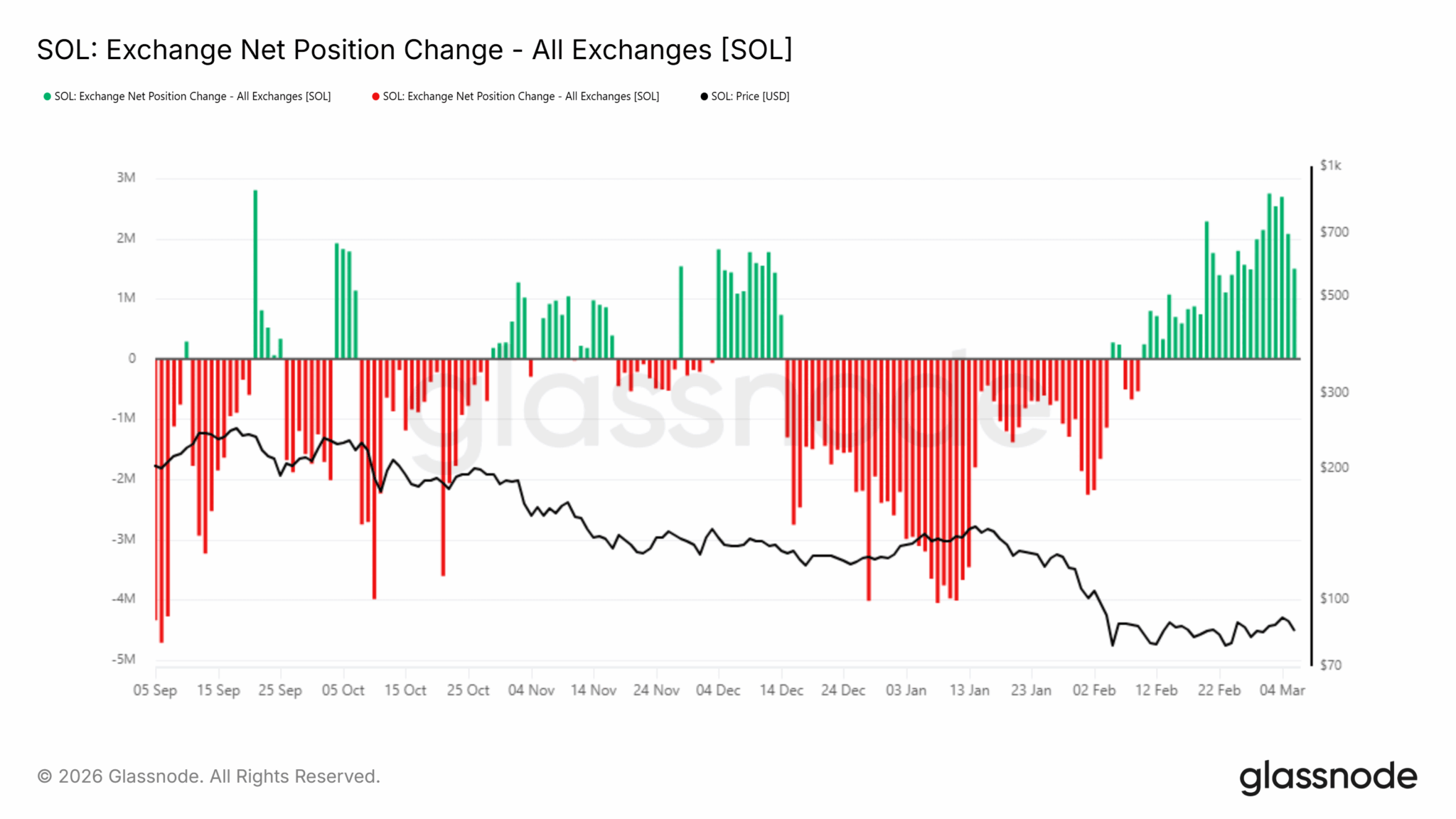Click the 13 Jan x-axis label
Viewport: 1456px width, 819px height.
pyautogui.click(x=969, y=690)
